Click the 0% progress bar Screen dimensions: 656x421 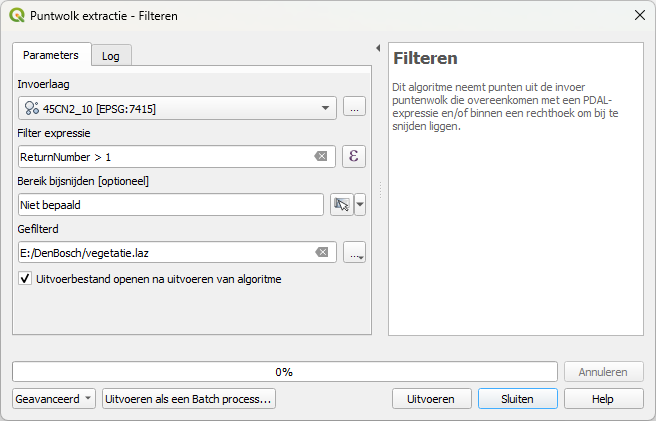[284, 371]
